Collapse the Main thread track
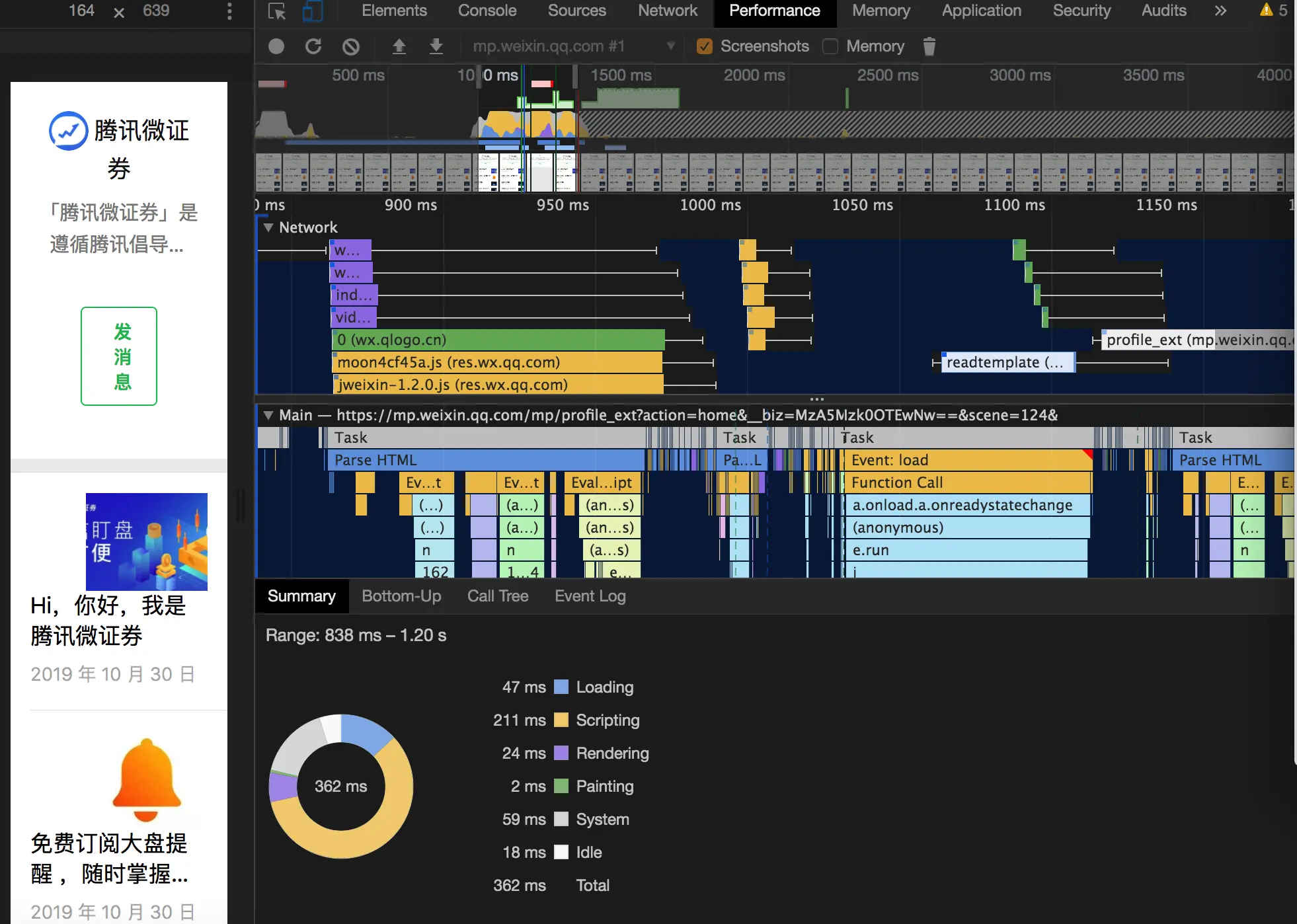The width and height of the screenshot is (1297, 924). coord(268,415)
